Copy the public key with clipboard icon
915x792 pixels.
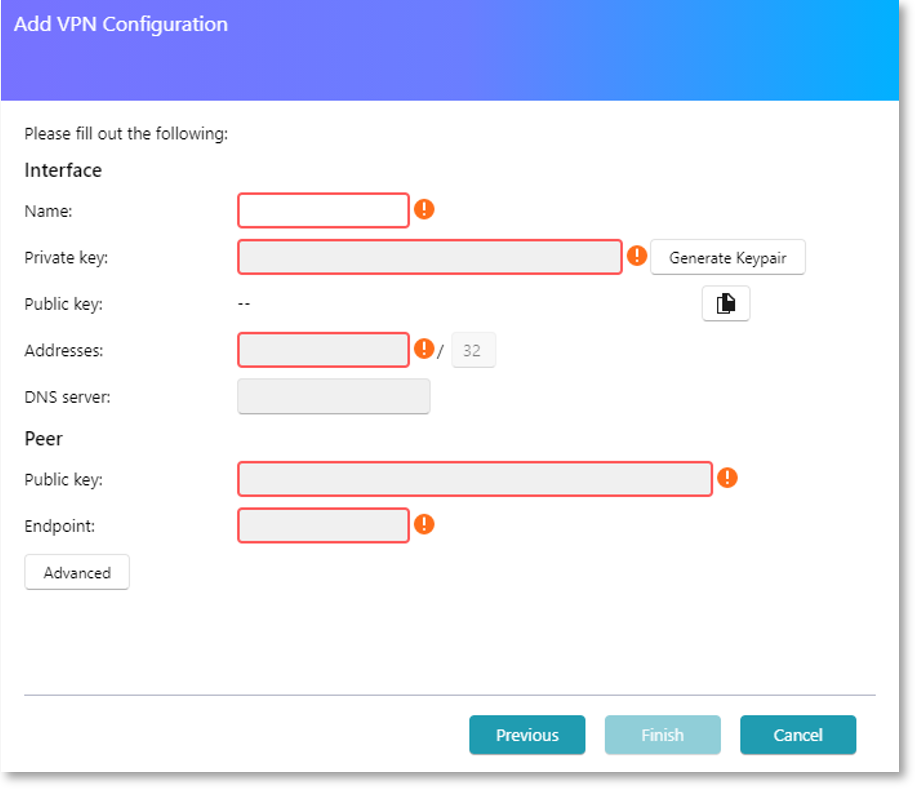coord(725,303)
